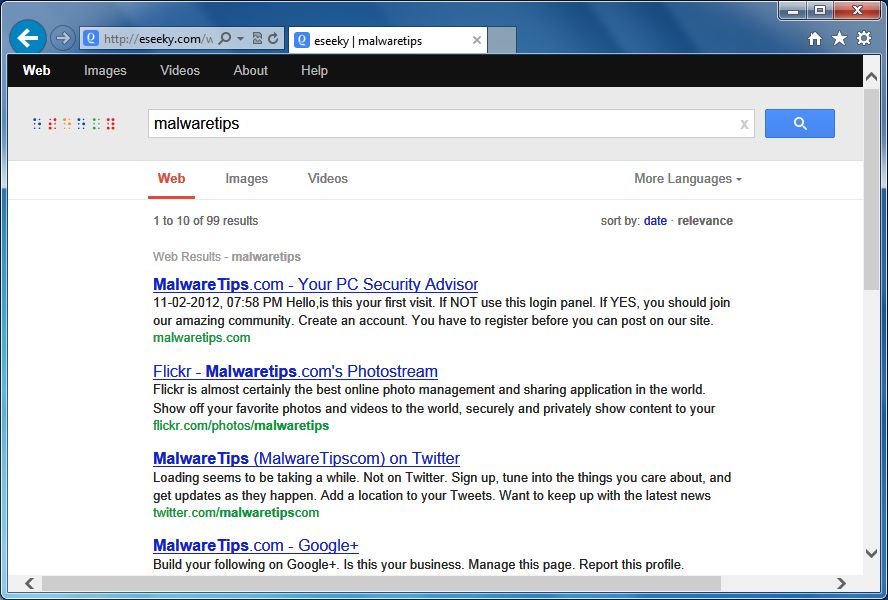The width and height of the screenshot is (888, 600).
Task: Click the green malwaretips.com URL
Action: (202, 338)
